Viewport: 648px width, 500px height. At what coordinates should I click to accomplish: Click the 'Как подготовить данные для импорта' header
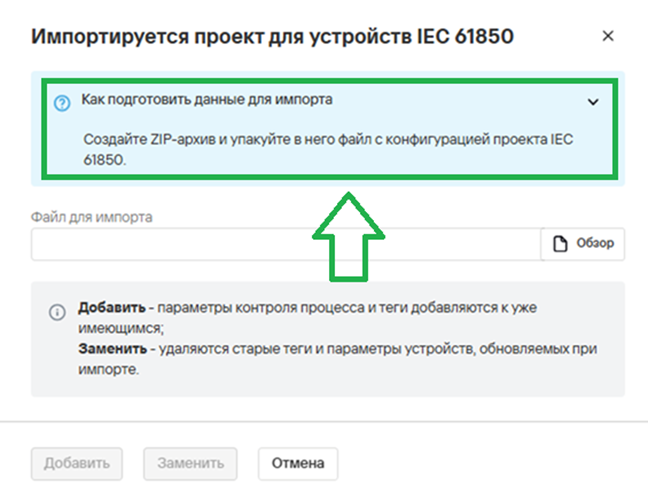207,100
